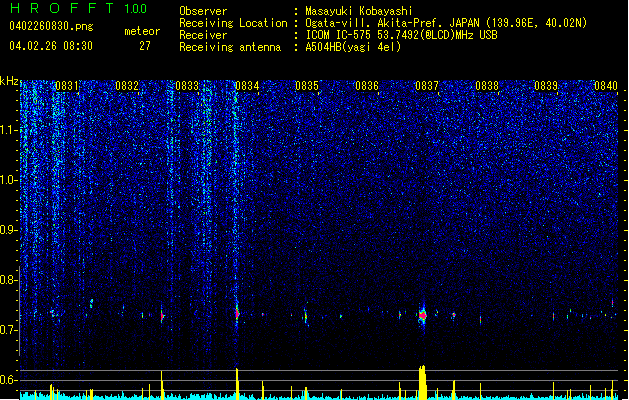This screenshot has height=400, width=629.
Task: Click the 0833 time marker
Action: [x=187, y=86]
